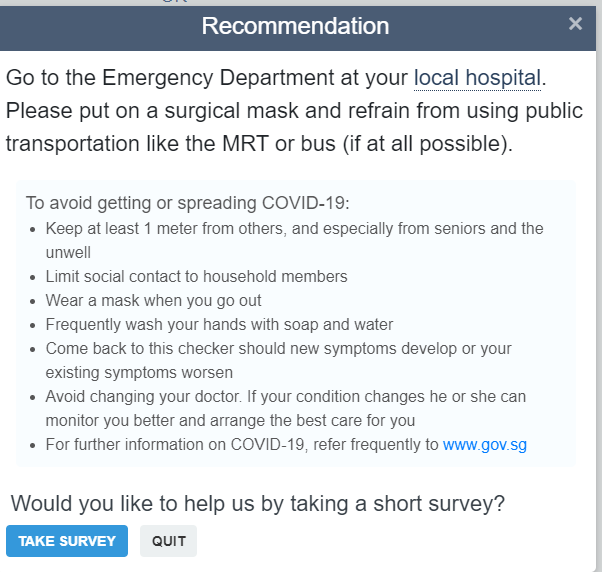
Task: Close the Recommendation dialog with the X
Action: (x=575, y=24)
